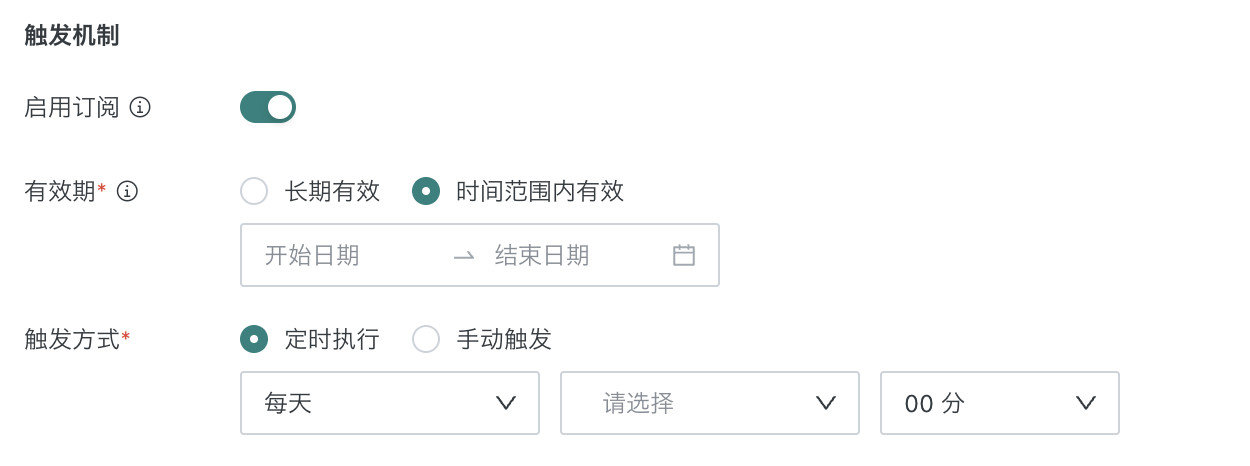Open the 00 分 minute dropdown

(999, 403)
